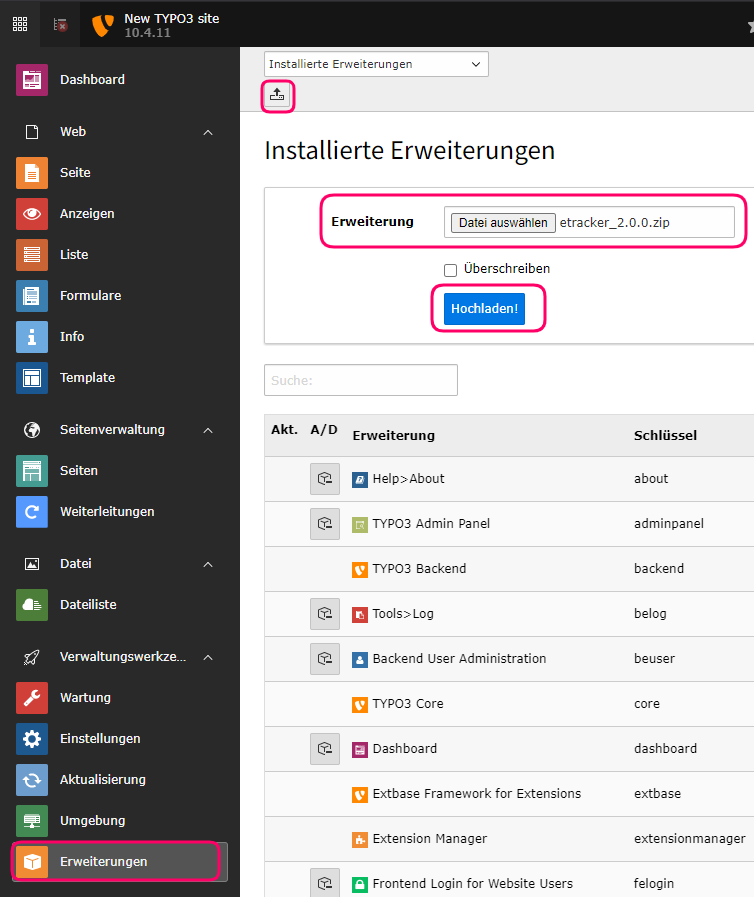Screen dimensions: 754x897
Task: Open the Seiten site management icon
Action: [x=32, y=470]
